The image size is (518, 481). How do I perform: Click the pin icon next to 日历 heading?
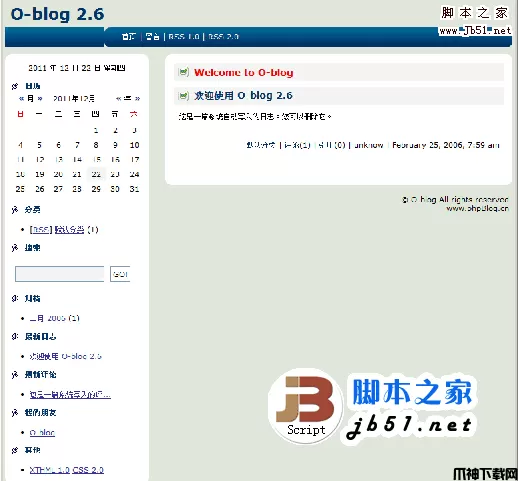point(15,86)
